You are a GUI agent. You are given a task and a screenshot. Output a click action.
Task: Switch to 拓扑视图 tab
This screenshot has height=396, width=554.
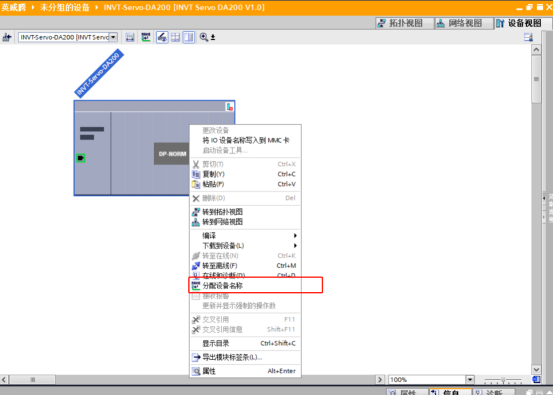tap(401, 23)
